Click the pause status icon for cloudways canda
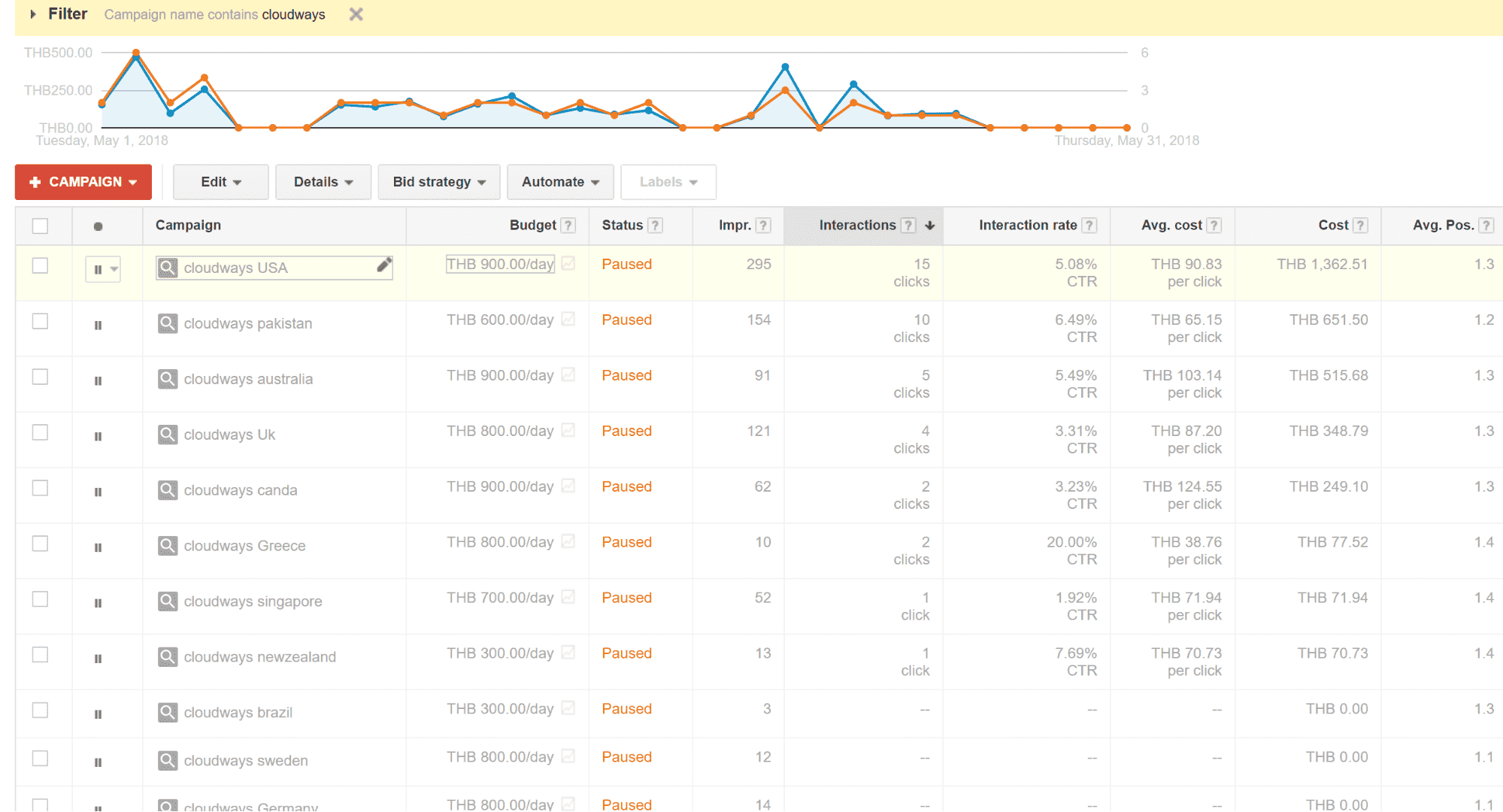The image size is (1503, 812). (98, 492)
